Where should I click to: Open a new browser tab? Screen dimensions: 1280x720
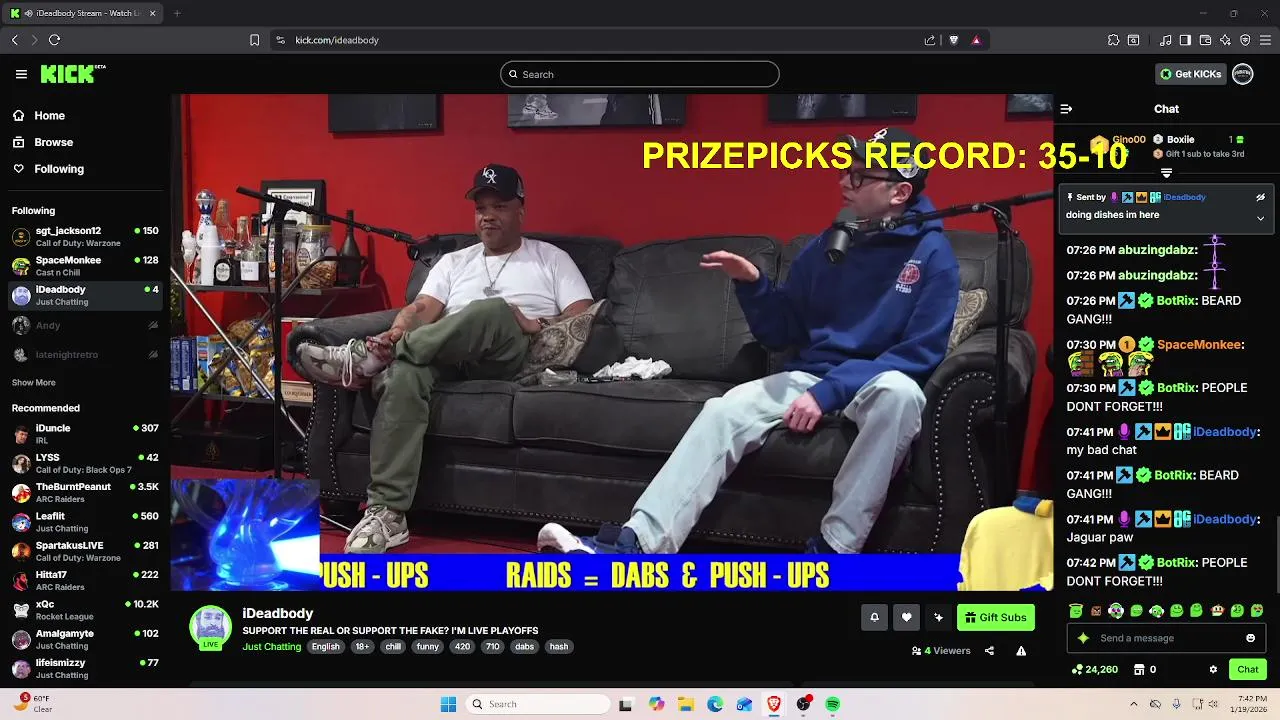[x=177, y=13]
